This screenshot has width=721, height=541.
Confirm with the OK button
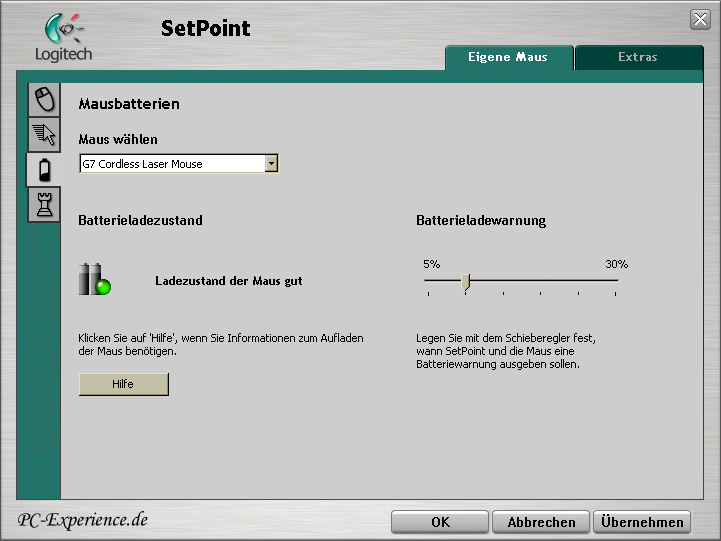tap(440, 522)
